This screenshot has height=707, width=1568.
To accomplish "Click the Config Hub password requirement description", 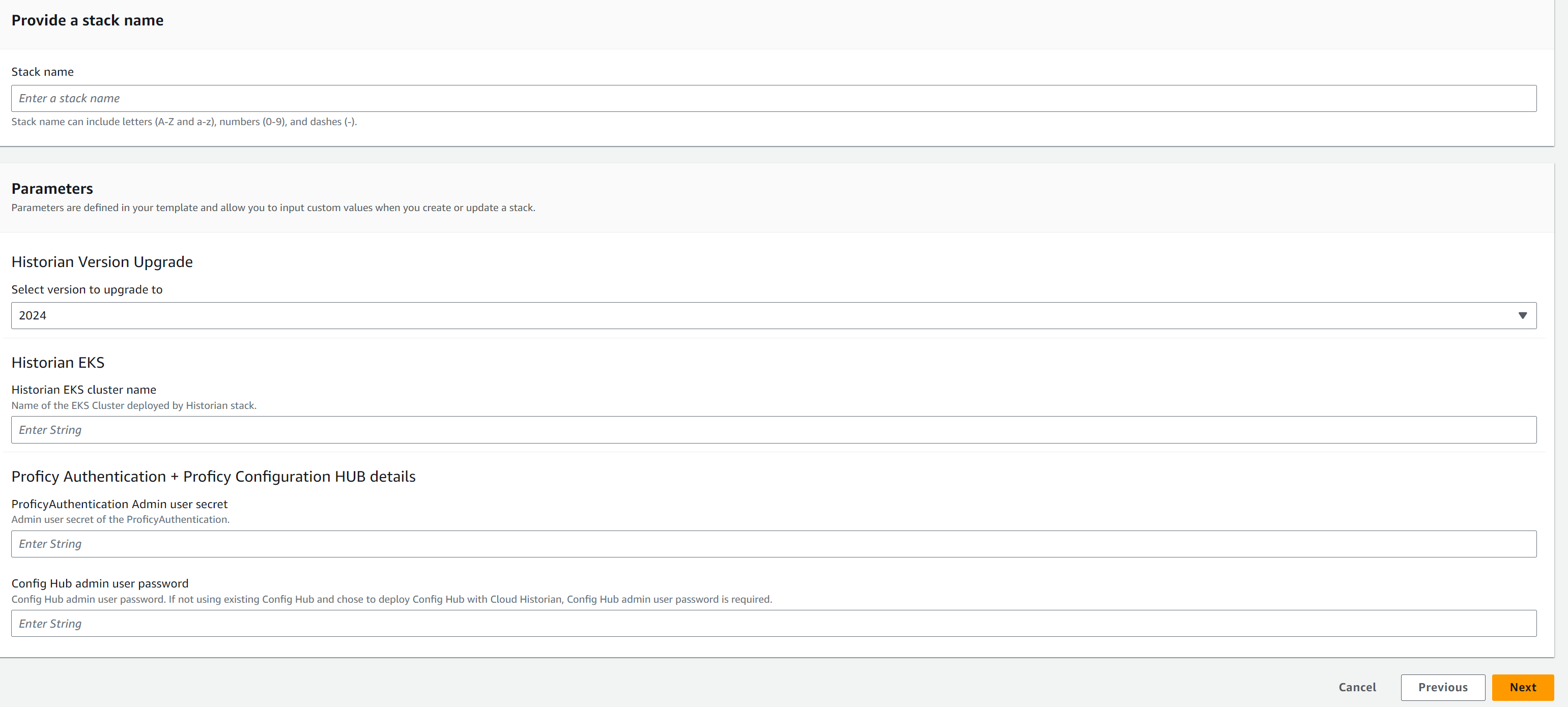I will 391,599.
